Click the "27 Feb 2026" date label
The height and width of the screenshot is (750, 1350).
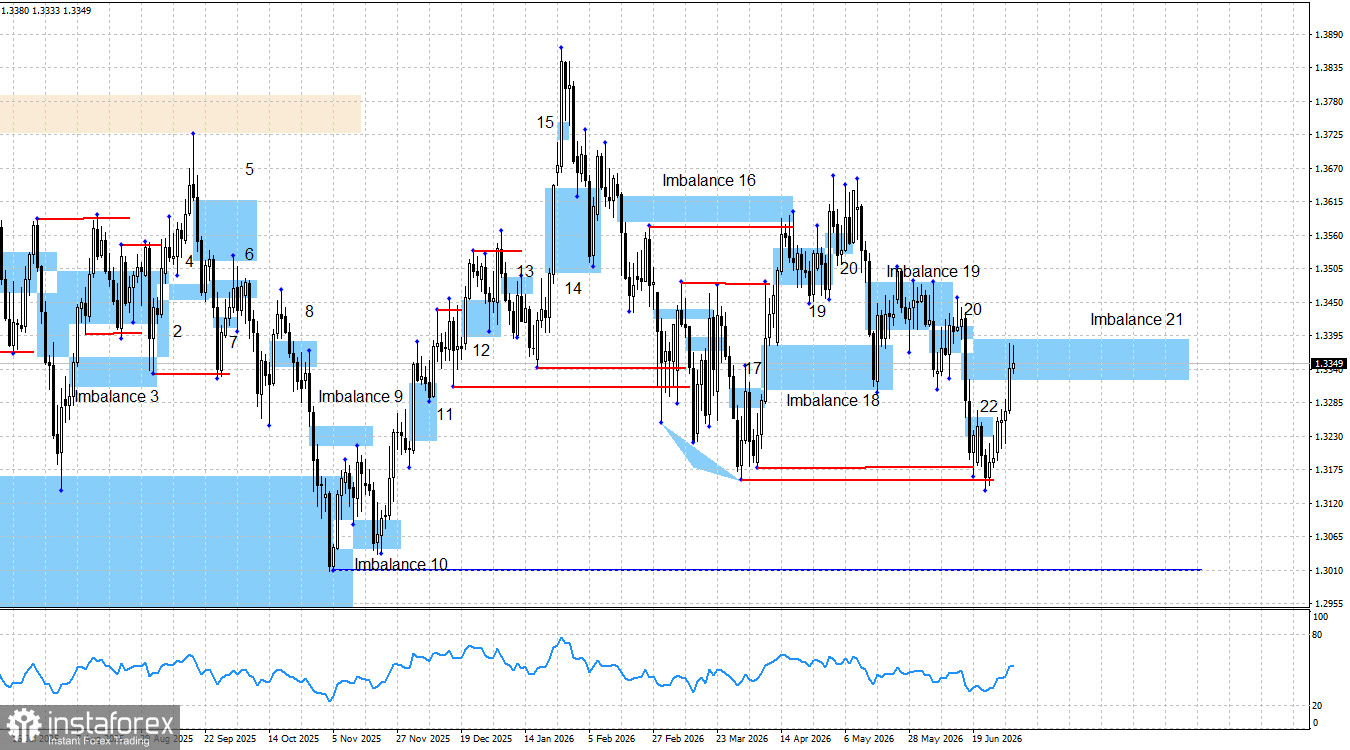click(x=678, y=740)
